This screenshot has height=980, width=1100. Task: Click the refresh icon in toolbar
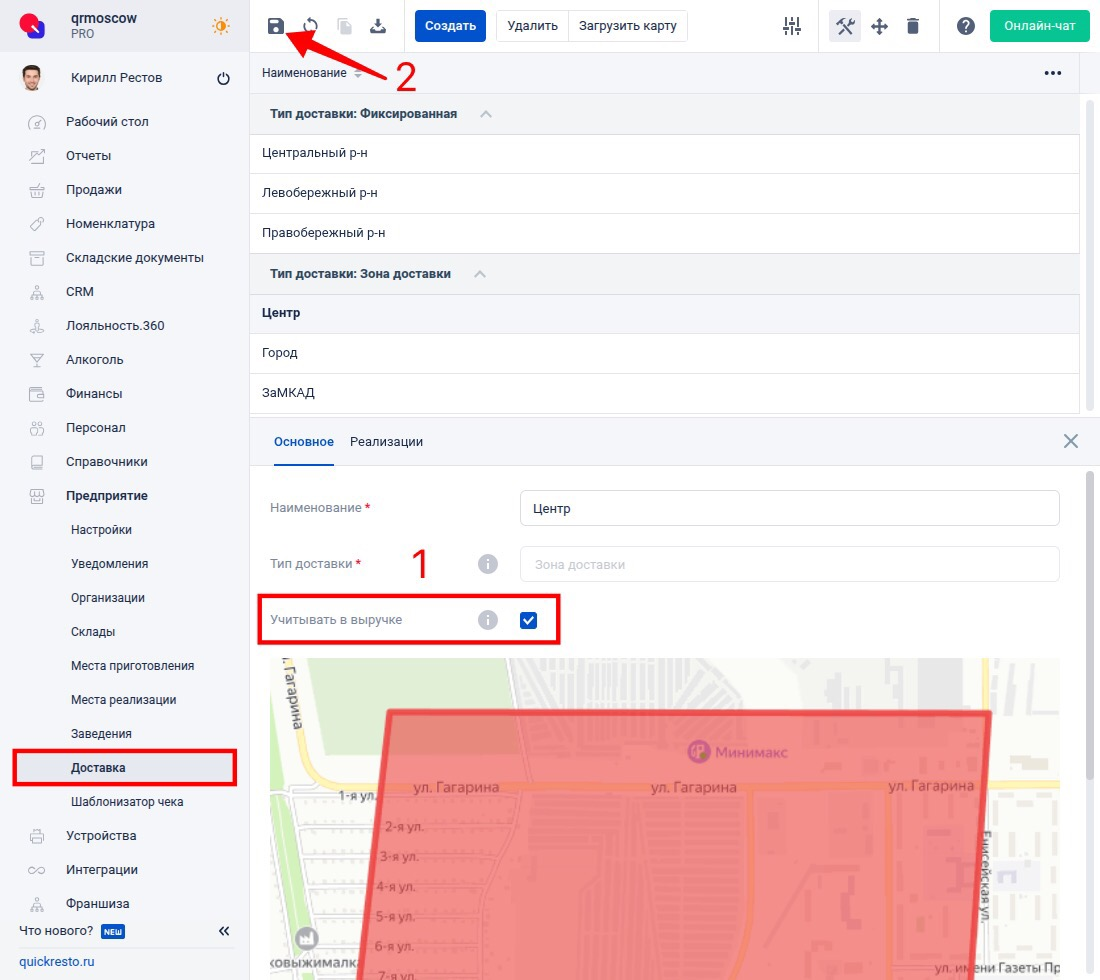(x=310, y=26)
